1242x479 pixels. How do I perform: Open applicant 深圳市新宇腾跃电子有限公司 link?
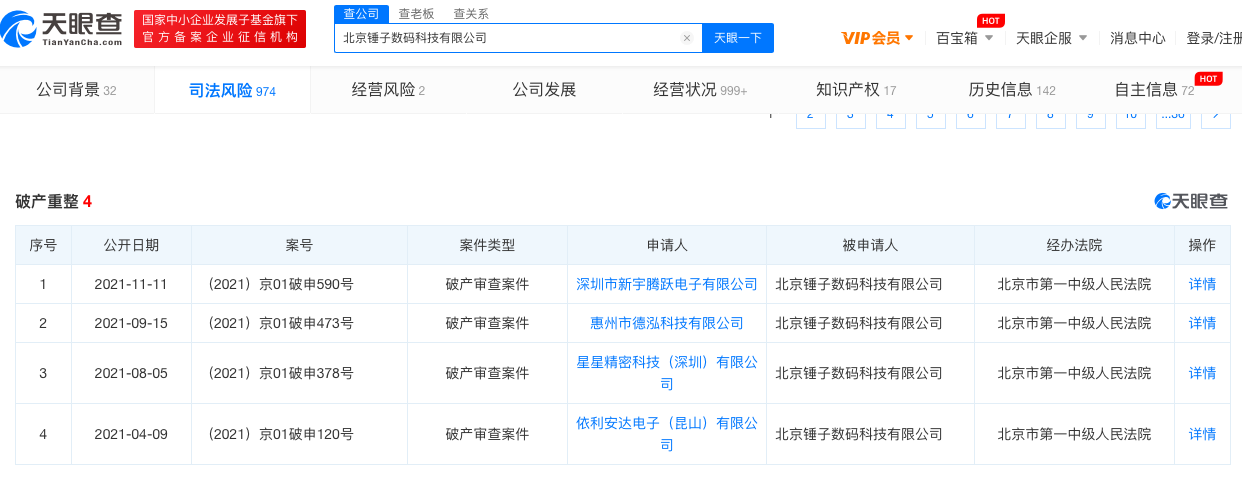tap(667, 284)
